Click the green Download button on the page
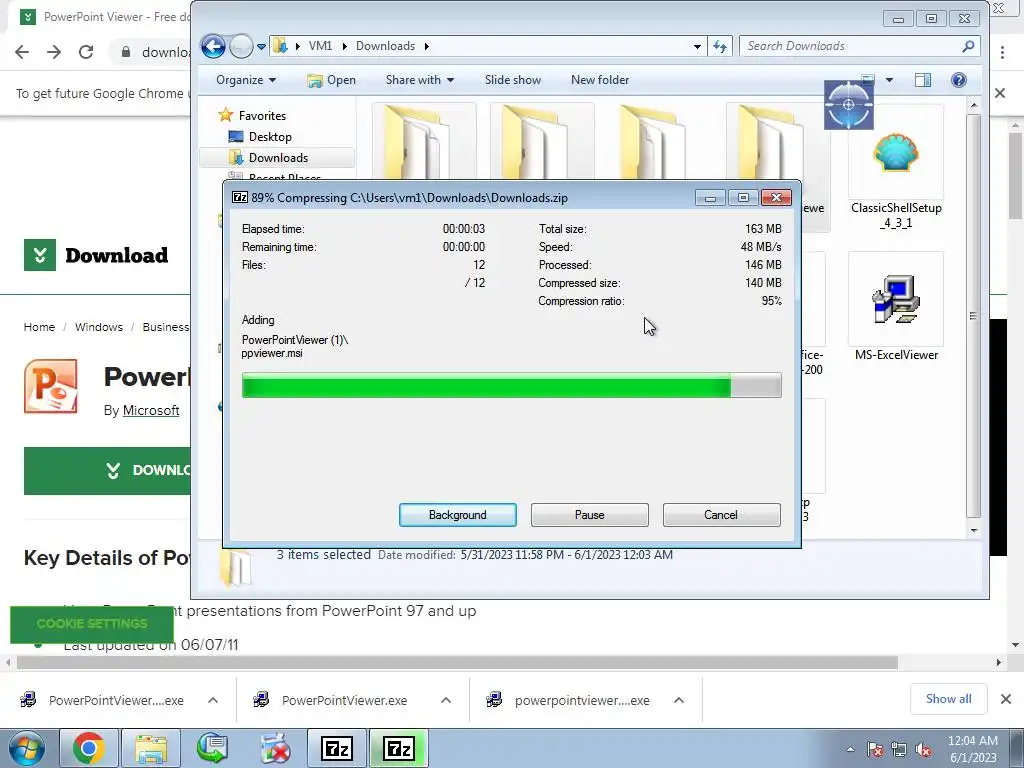This screenshot has height=768, width=1024. [108, 471]
